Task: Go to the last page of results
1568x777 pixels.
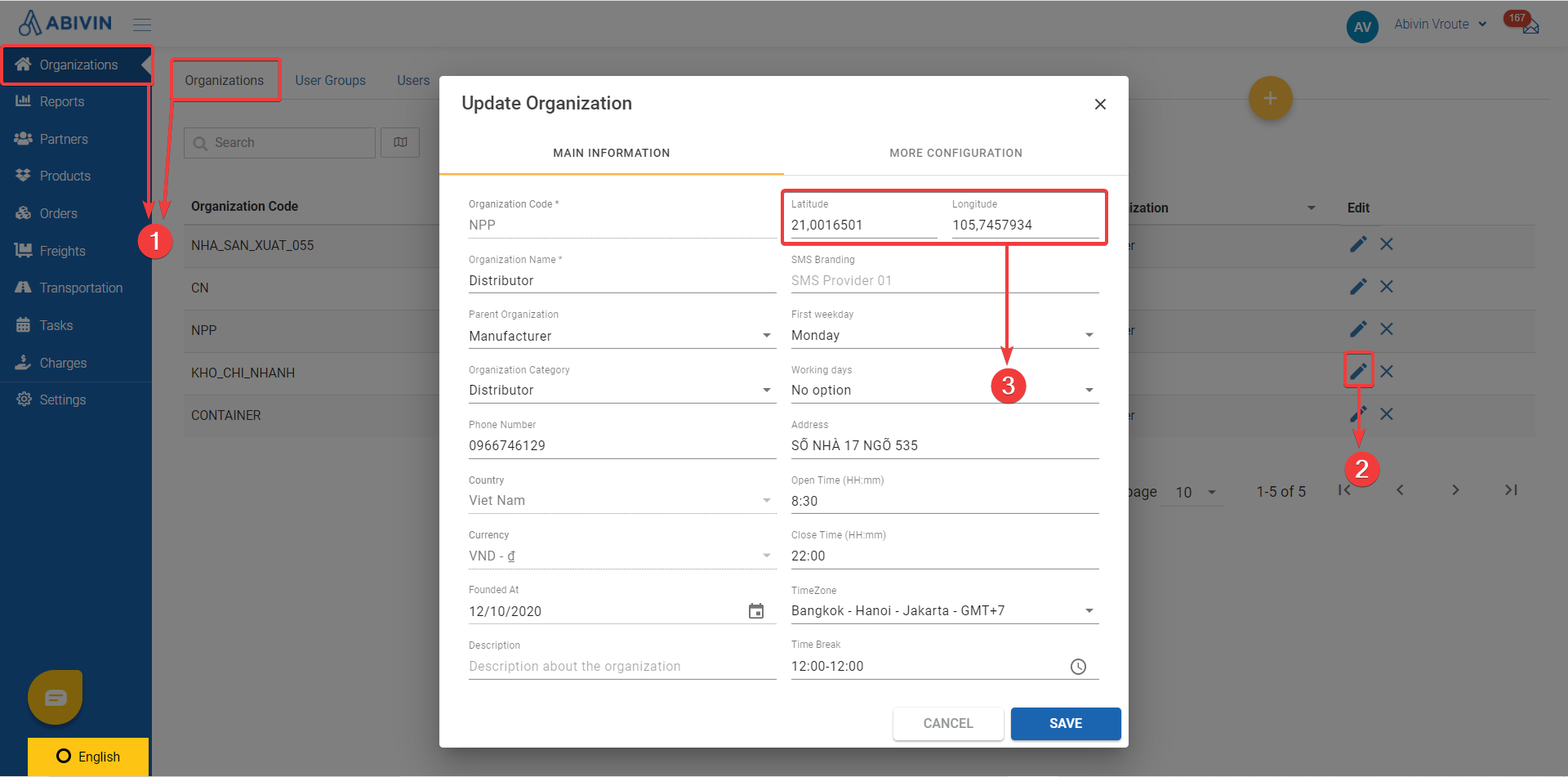Action: tap(1511, 490)
